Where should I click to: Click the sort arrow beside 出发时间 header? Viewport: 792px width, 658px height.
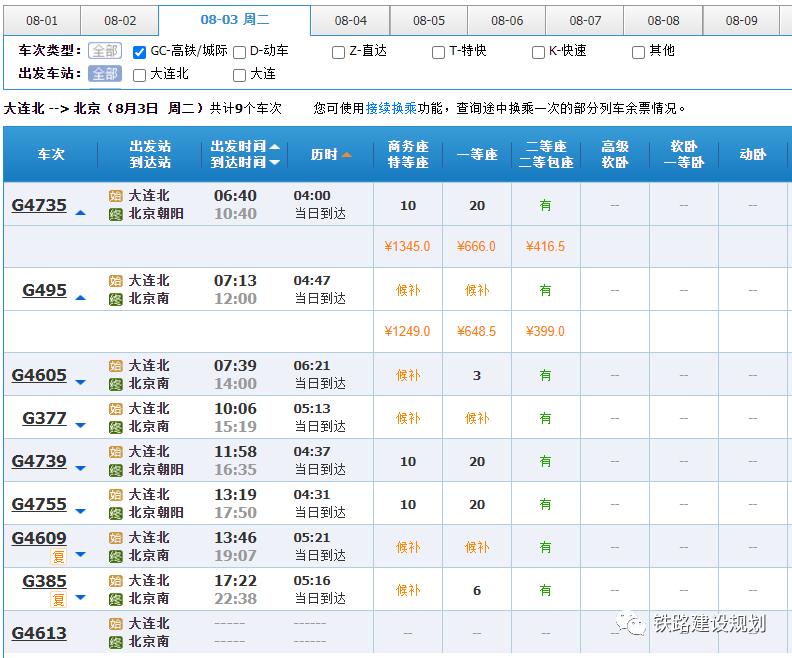click(275, 147)
